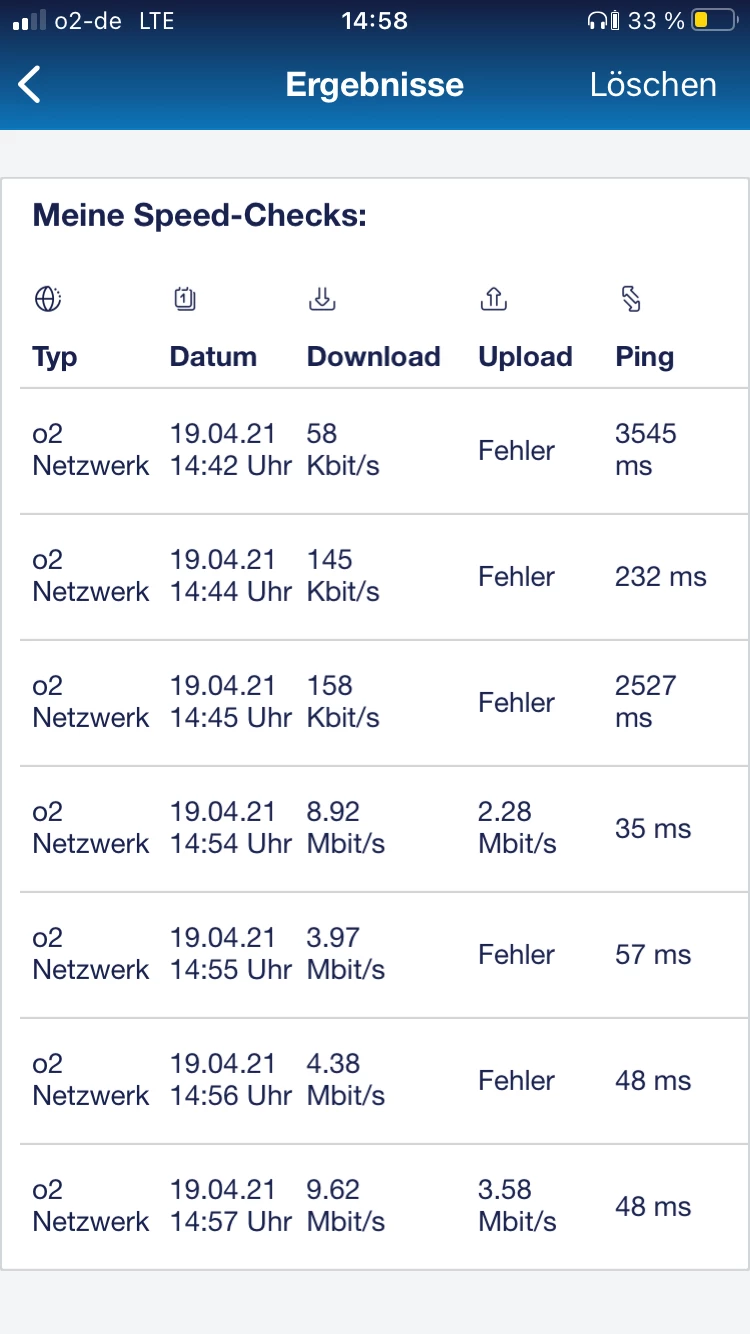Tap the ping icon above Ping

point(631,298)
